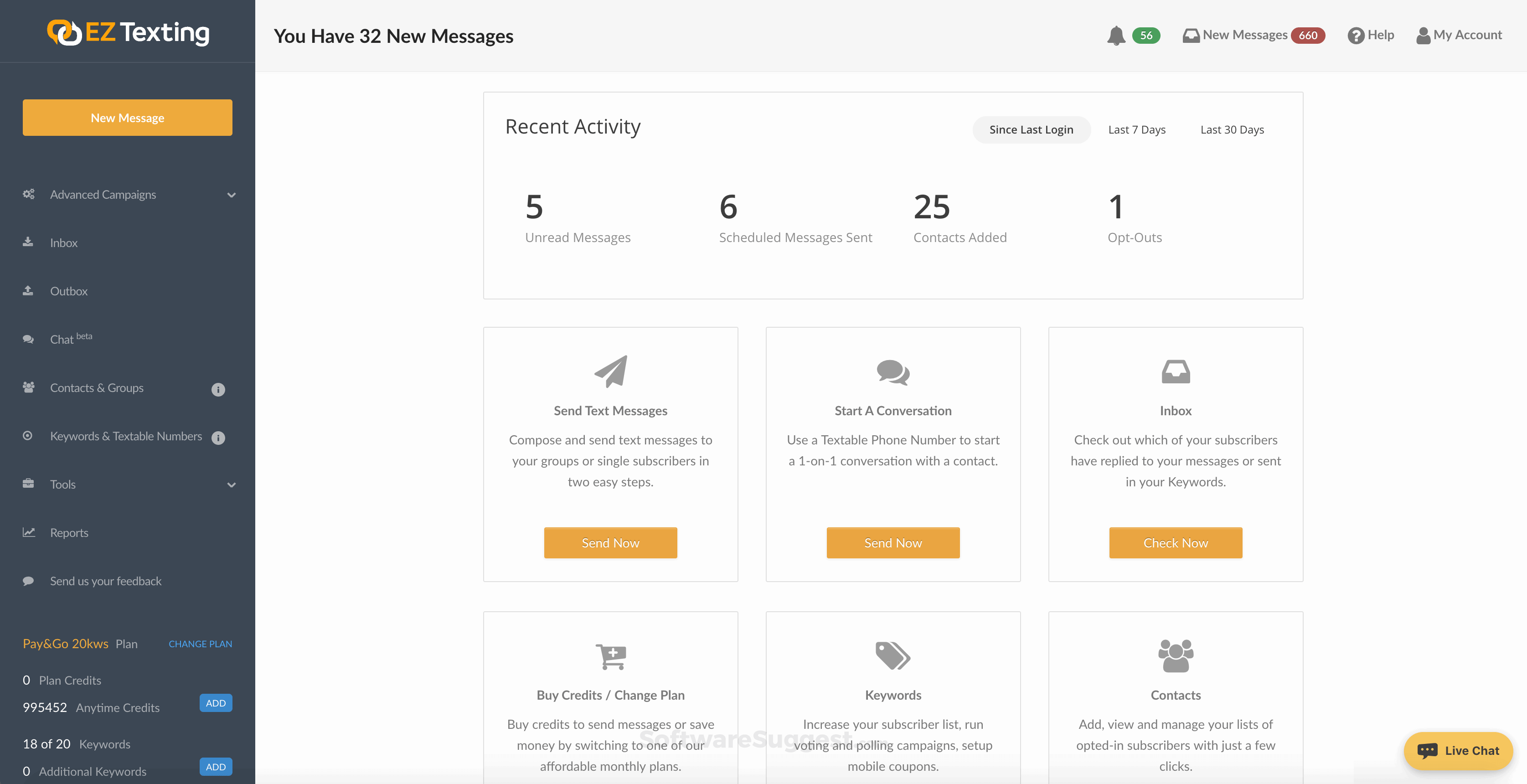This screenshot has width=1527, height=784.
Task: Click the info icon beside Keywords & Textable Numbers
Action: [218, 438]
